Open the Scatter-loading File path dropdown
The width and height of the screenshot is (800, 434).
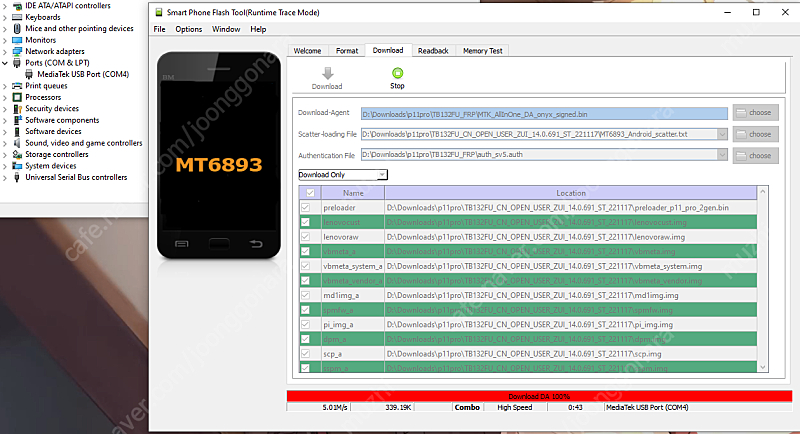[721, 134]
